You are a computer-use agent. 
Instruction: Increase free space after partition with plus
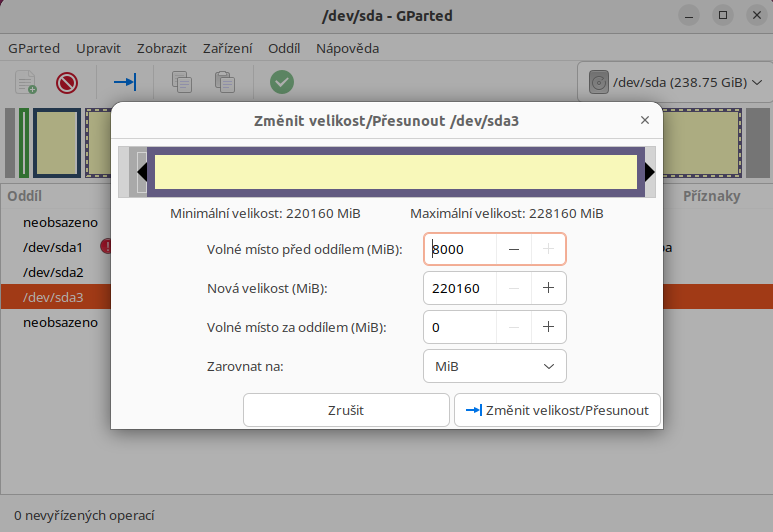tap(548, 327)
